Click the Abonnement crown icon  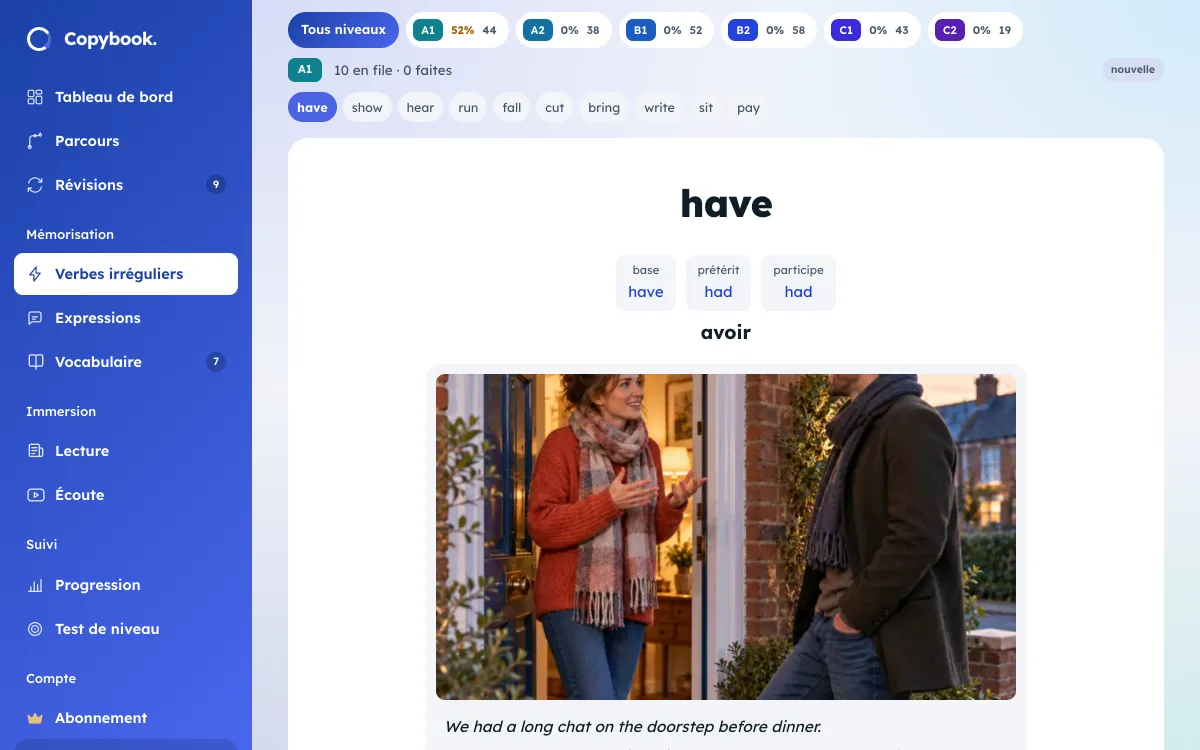35,718
